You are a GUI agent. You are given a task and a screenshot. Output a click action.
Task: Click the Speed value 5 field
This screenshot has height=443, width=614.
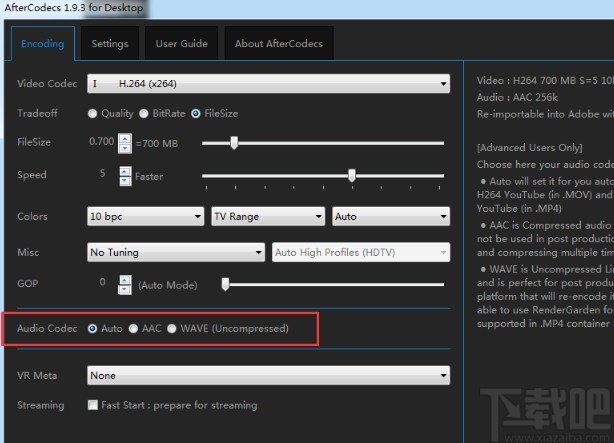pyautogui.click(x=102, y=174)
